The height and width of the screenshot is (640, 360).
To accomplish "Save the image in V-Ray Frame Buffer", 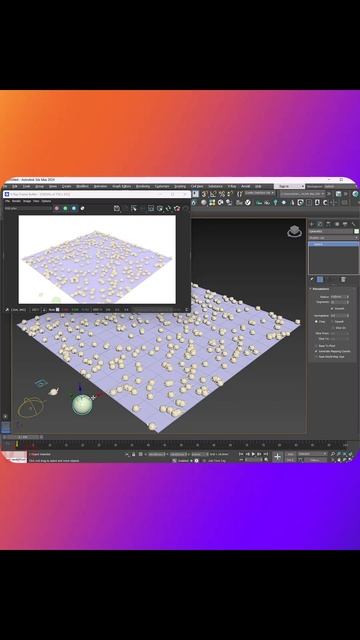I will (117, 208).
